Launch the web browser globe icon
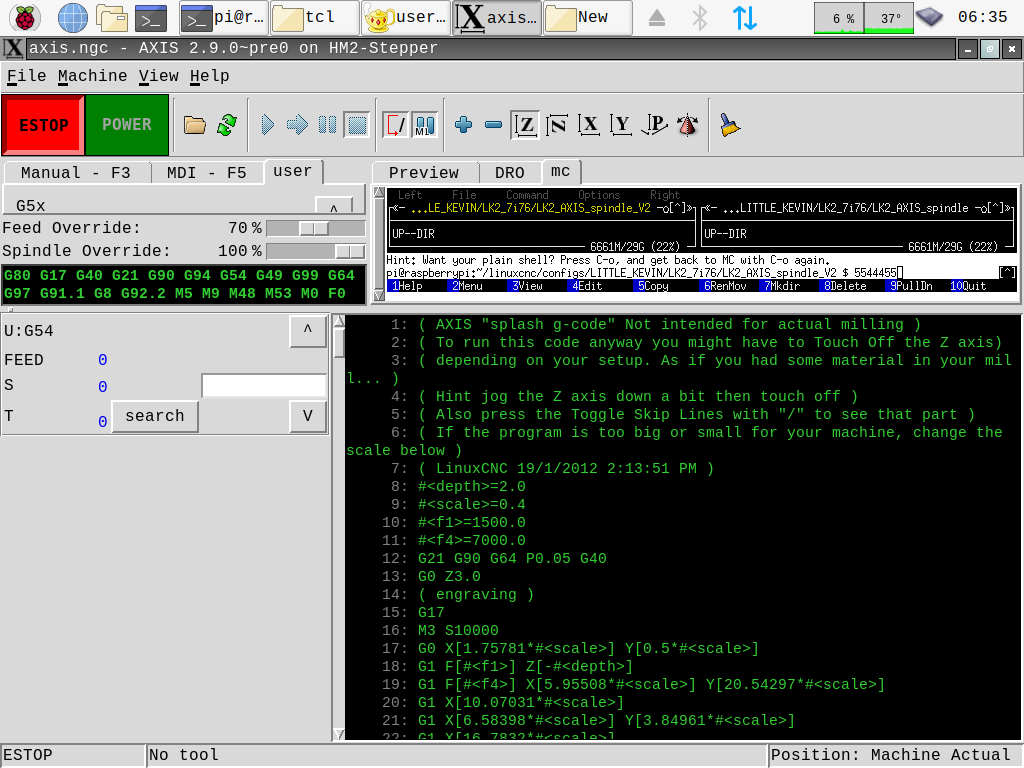The image size is (1024, 768). pyautogui.click(x=72, y=18)
